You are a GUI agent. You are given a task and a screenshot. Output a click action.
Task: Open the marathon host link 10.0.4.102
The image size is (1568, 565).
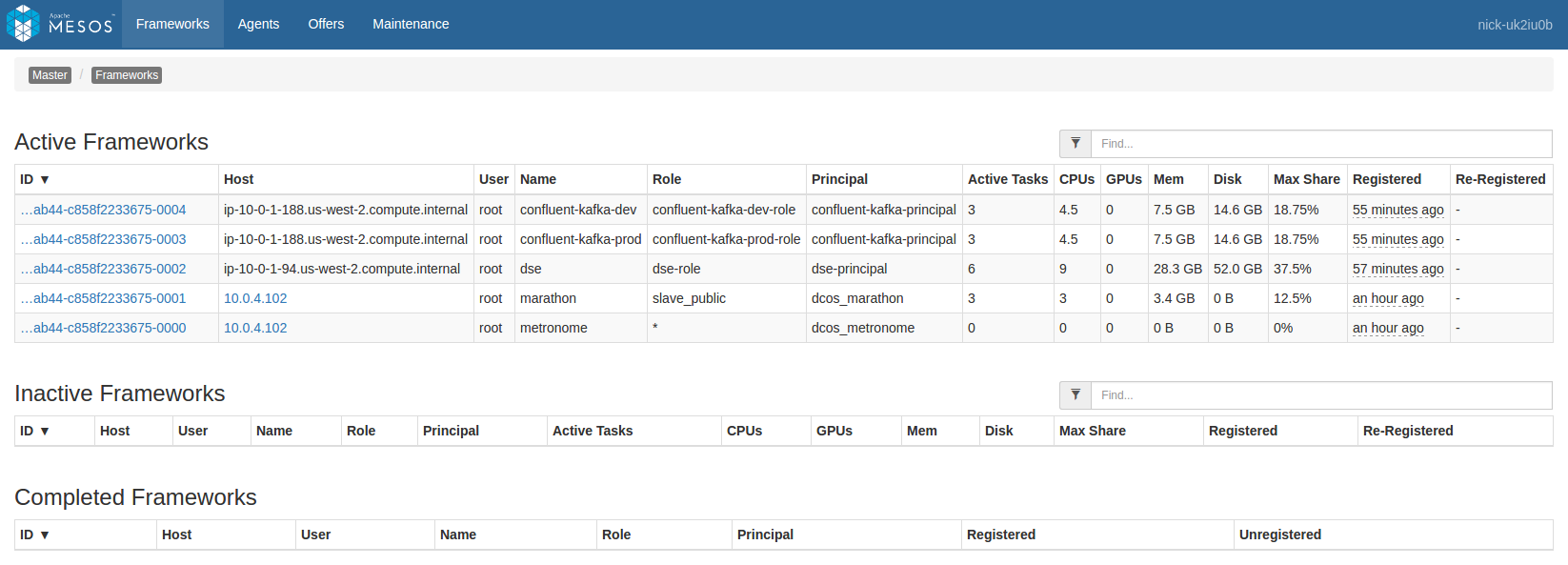(x=255, y=298)
